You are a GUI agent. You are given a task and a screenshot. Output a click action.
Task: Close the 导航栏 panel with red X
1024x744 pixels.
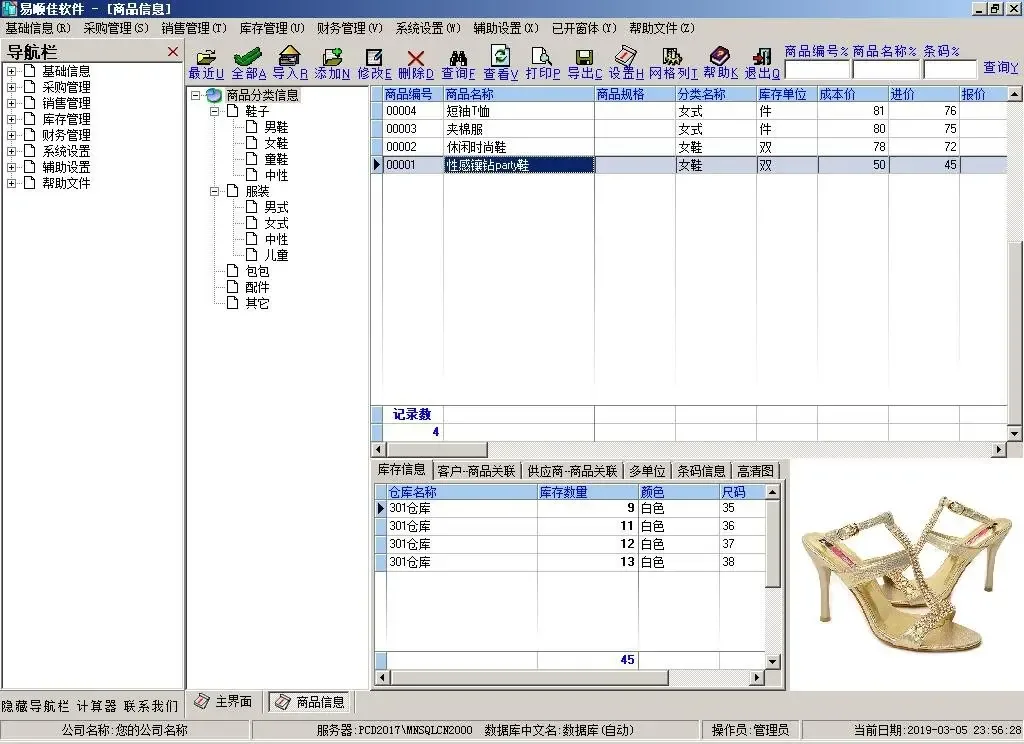pos(172,52)
